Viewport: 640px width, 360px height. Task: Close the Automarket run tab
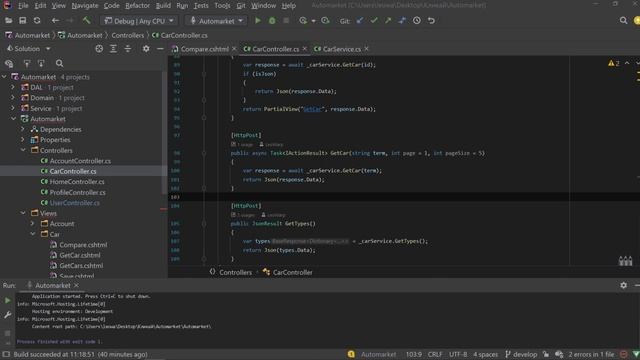point(76,285)
